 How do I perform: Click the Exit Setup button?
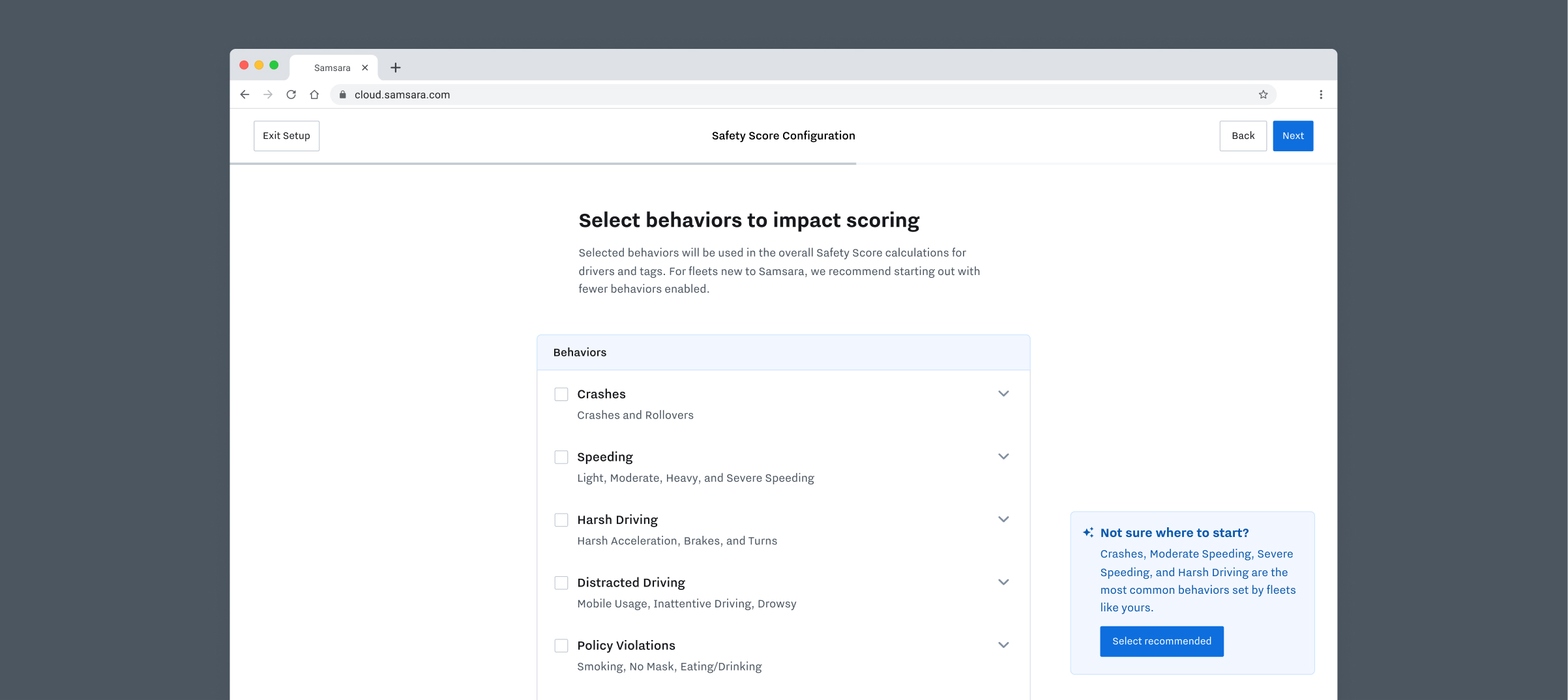point(286,136)
